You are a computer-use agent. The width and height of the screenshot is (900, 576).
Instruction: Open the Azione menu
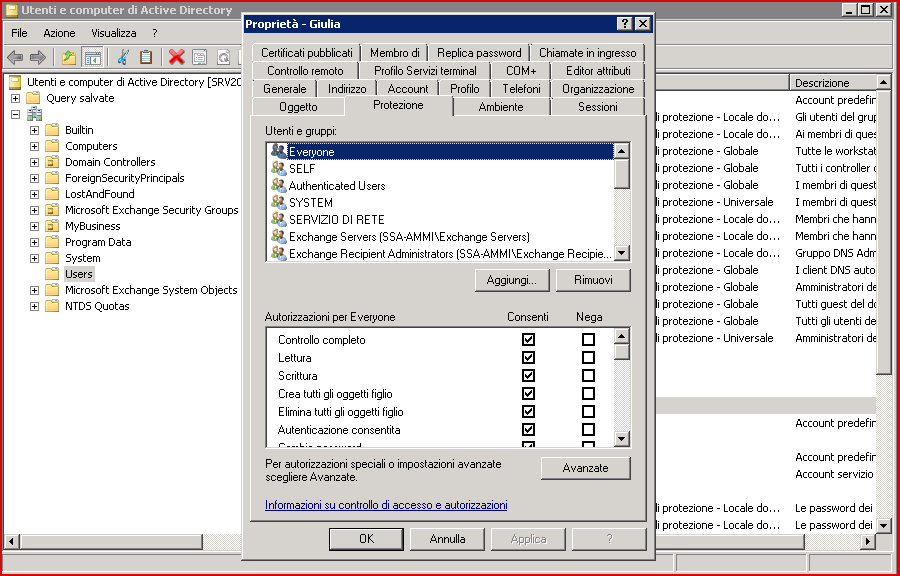click(59, 33)
